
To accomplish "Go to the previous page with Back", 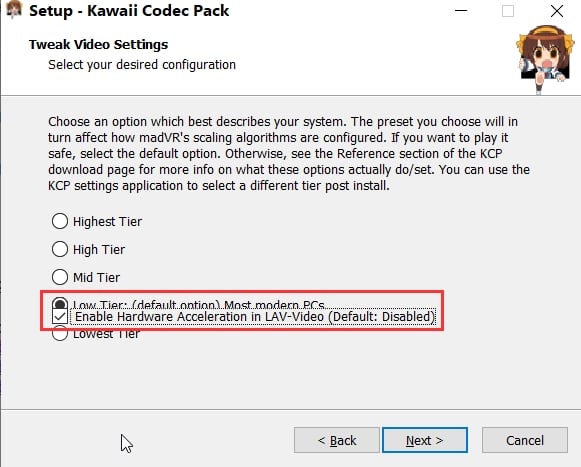I will [x=336, y=440].
